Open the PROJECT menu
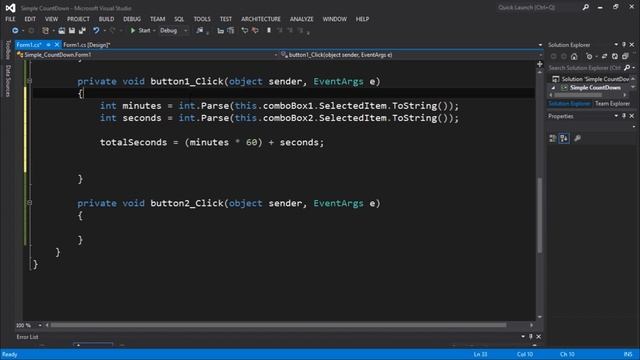The width and height of the screenshot is (640, 360). (78, 19)
